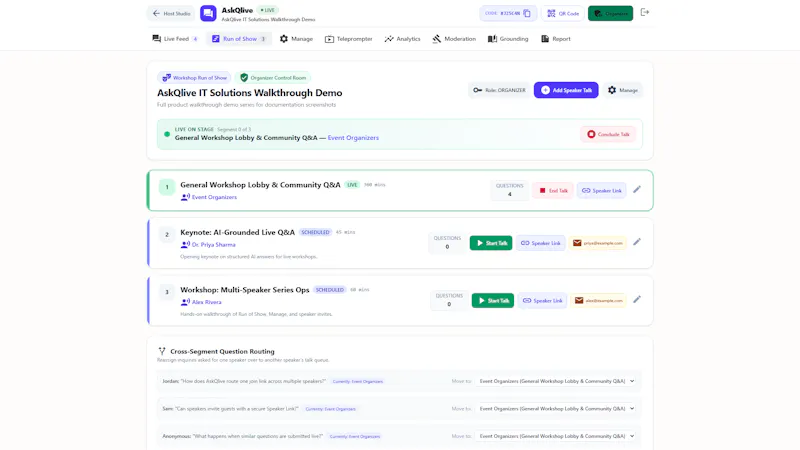The image size is (800, 450).
Task: Click the Role: ORGANIZER key button
Action: pos(499,90)
